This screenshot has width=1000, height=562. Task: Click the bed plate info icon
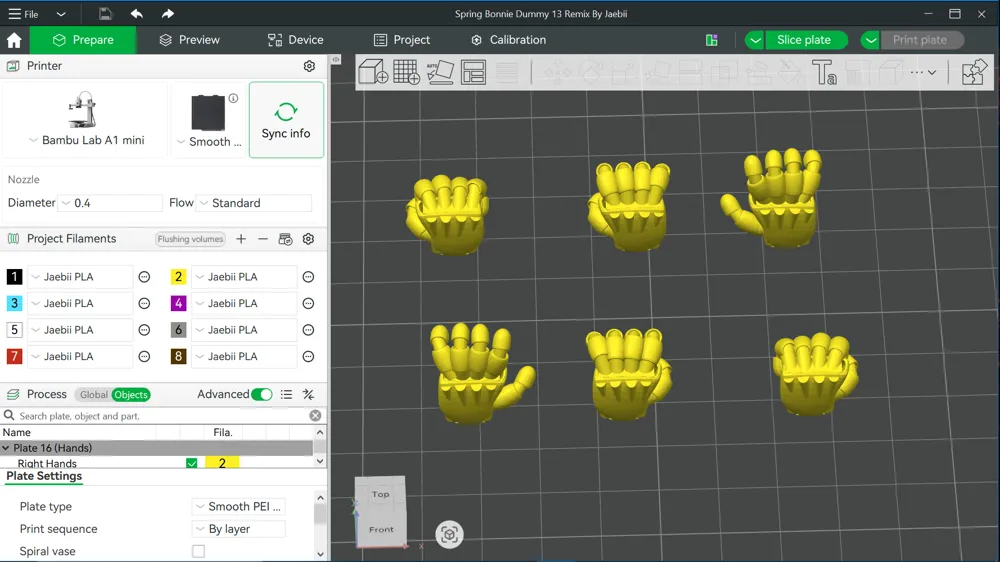pyautogui.click(x=233, y=98)
